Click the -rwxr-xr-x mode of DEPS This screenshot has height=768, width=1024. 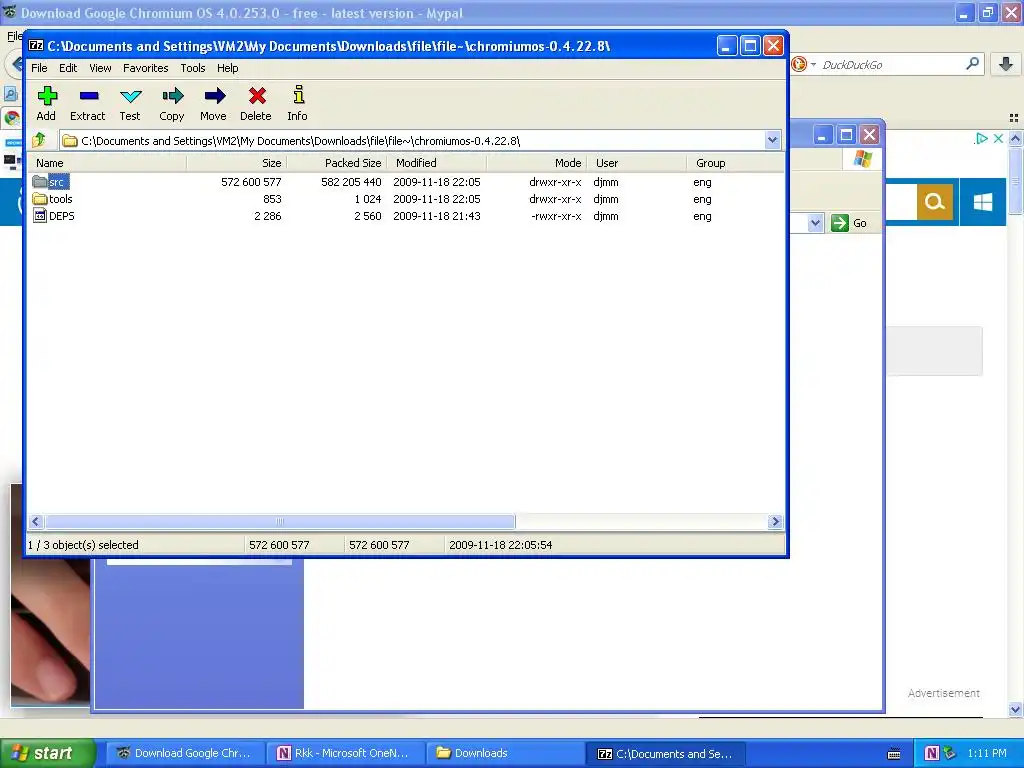[x=556, y=216]
